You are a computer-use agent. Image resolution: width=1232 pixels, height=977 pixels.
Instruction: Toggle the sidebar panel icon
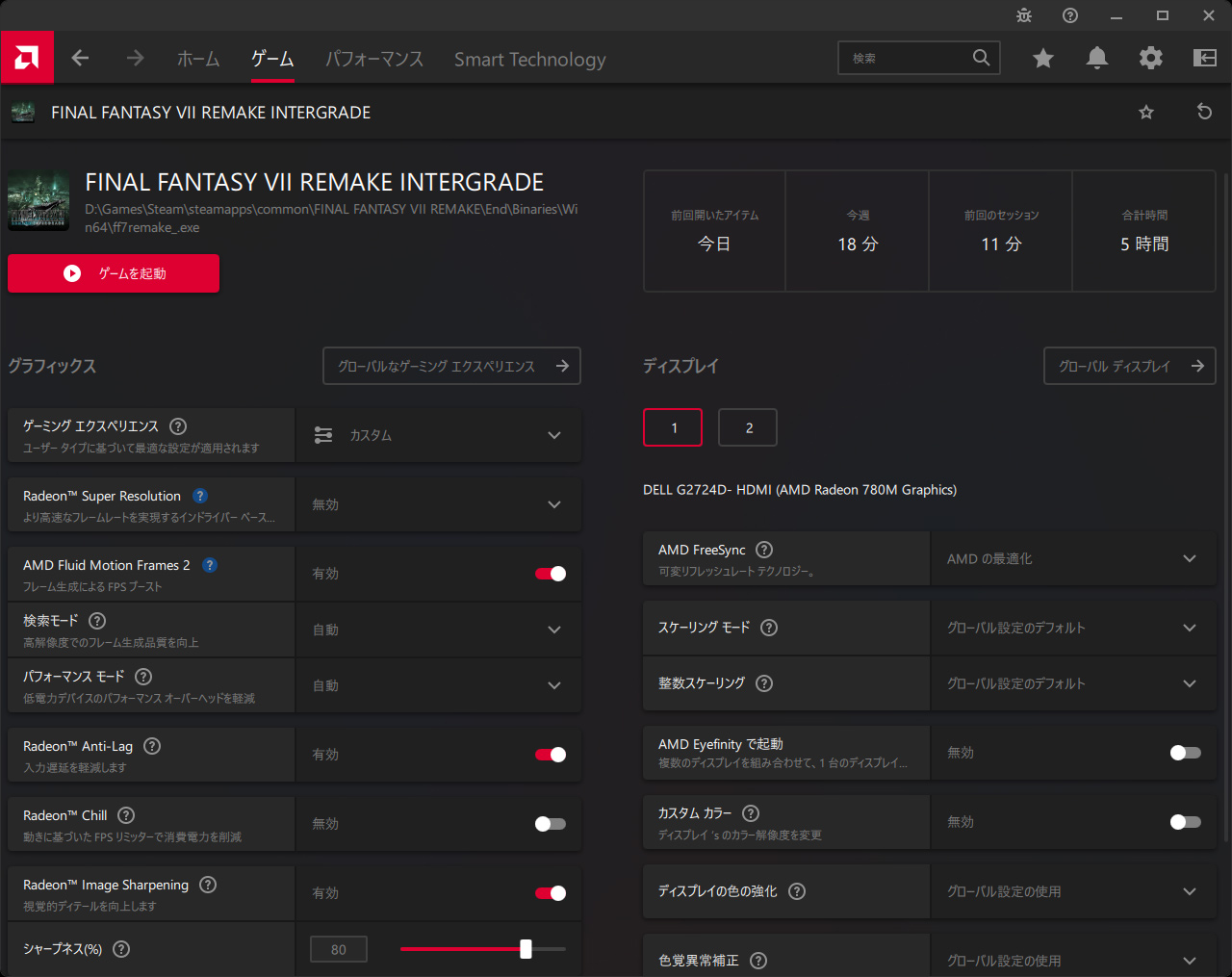point(1204,58)
